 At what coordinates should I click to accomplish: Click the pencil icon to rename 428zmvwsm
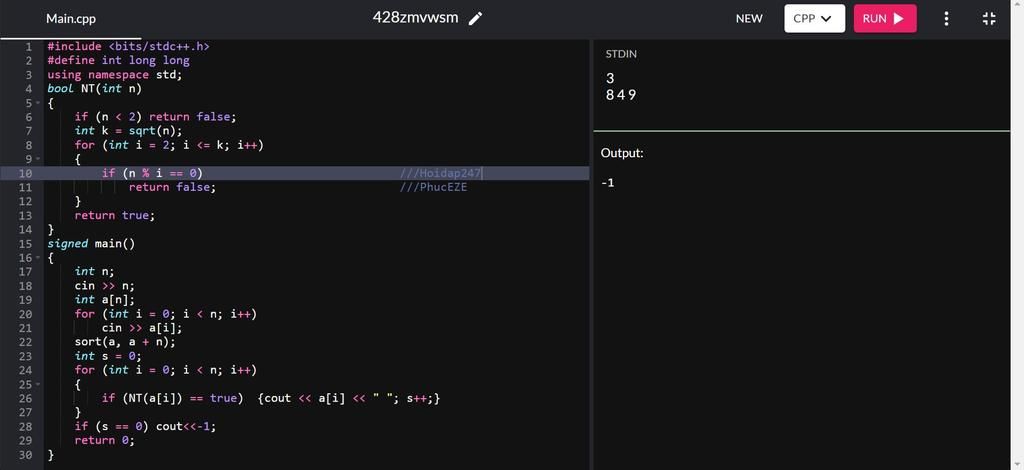tap(475, 18)
